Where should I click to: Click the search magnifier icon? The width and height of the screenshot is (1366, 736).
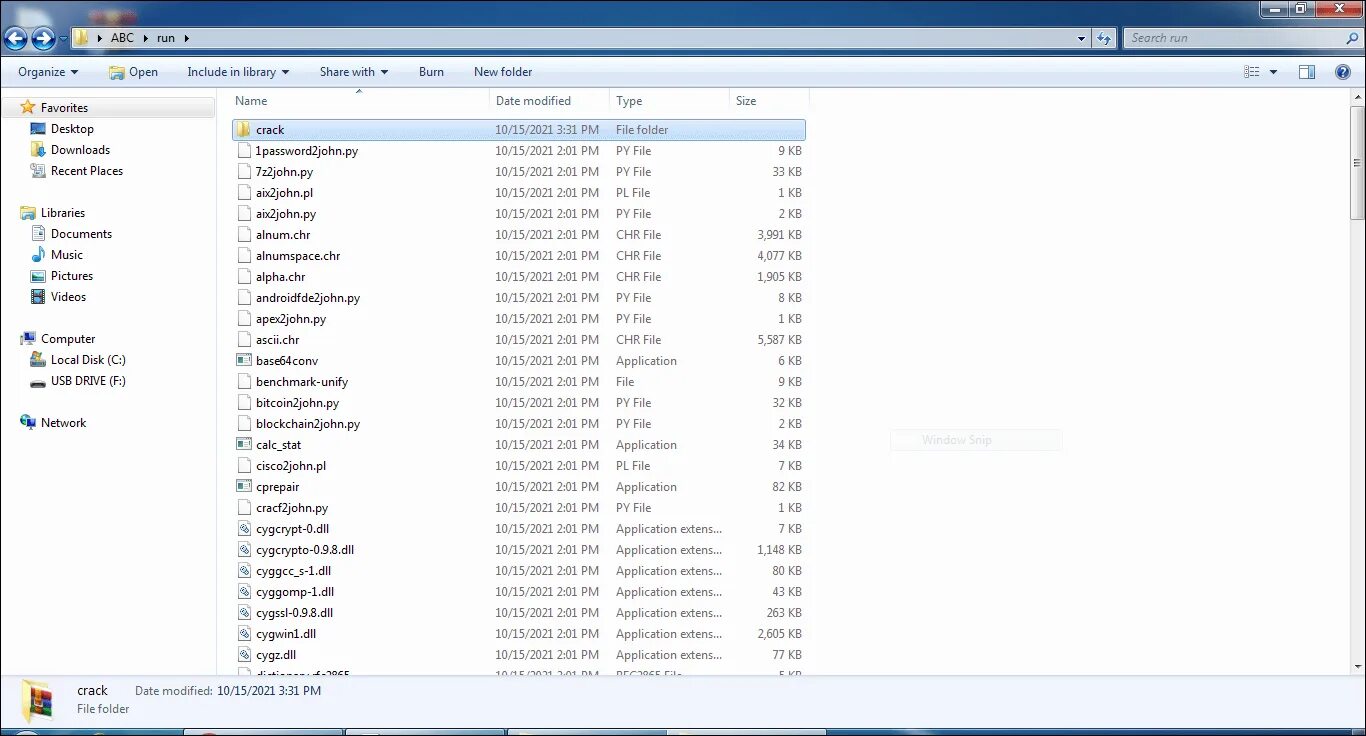point(1352,38)
